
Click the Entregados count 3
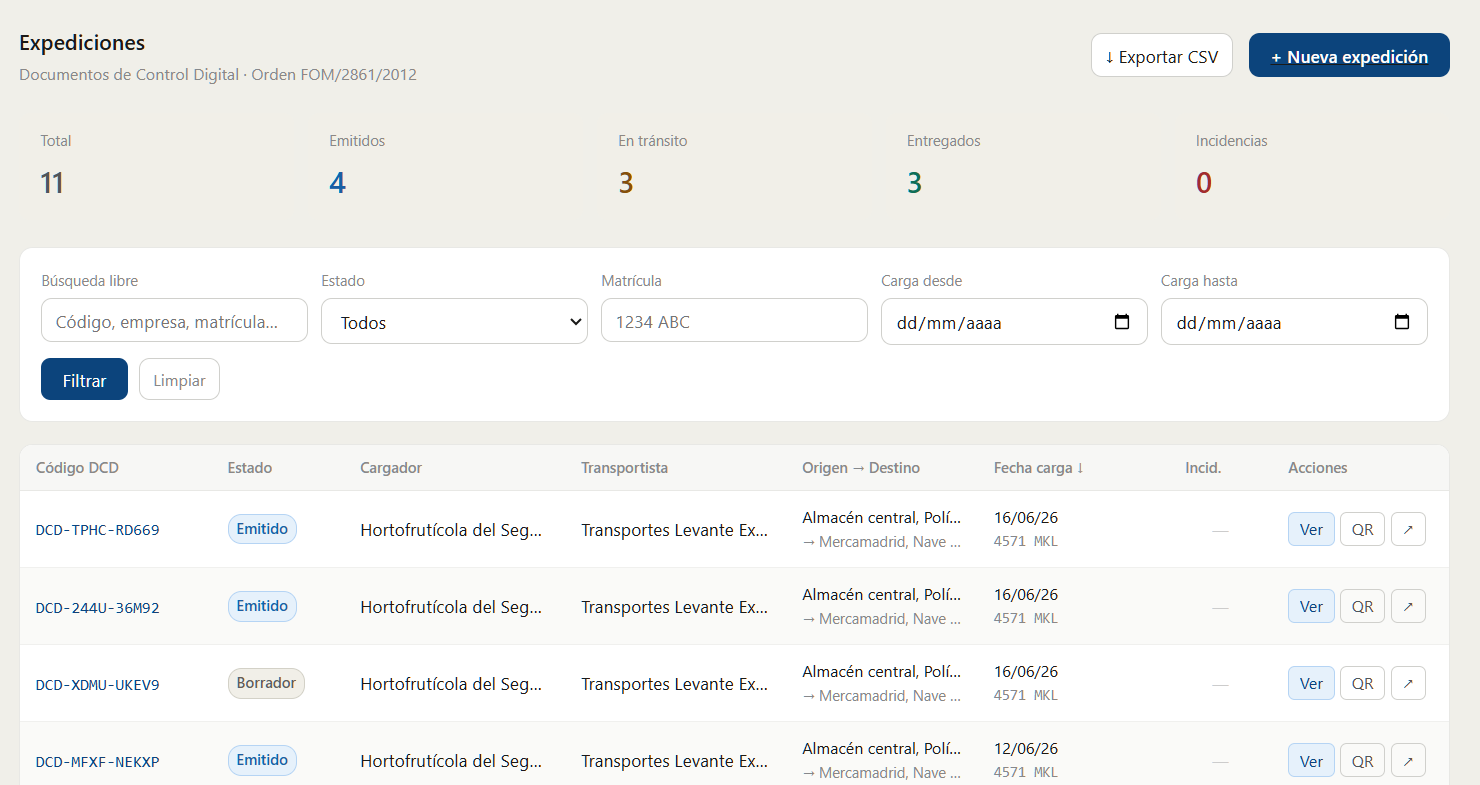coord(915,183)
